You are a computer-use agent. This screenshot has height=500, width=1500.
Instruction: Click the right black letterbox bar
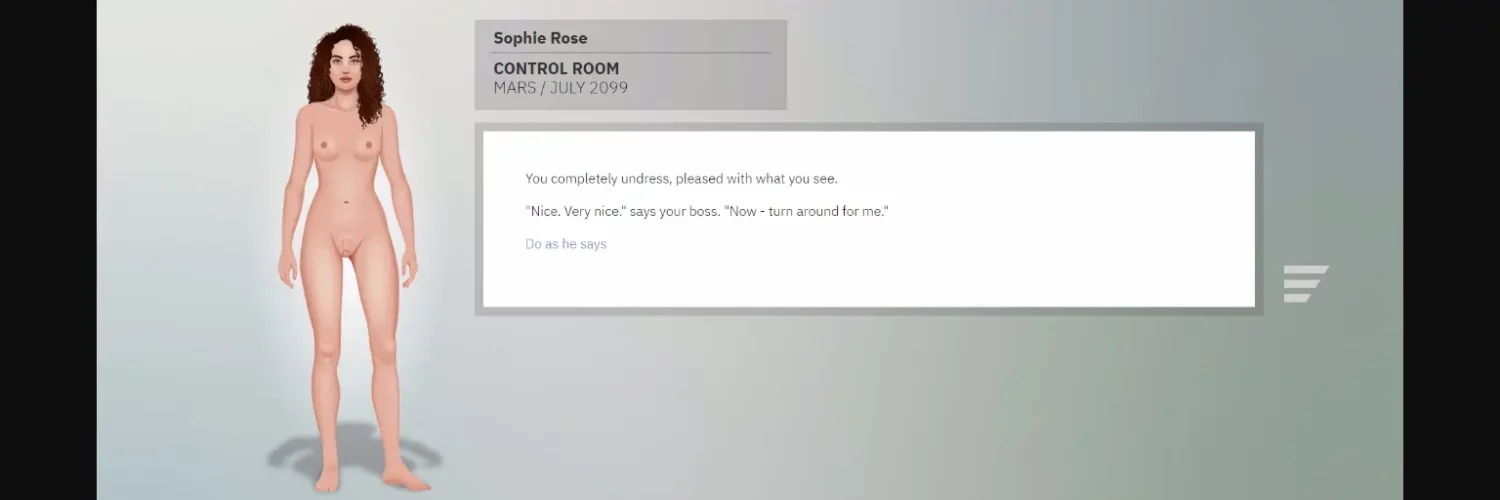click(x=1451, y=250)
